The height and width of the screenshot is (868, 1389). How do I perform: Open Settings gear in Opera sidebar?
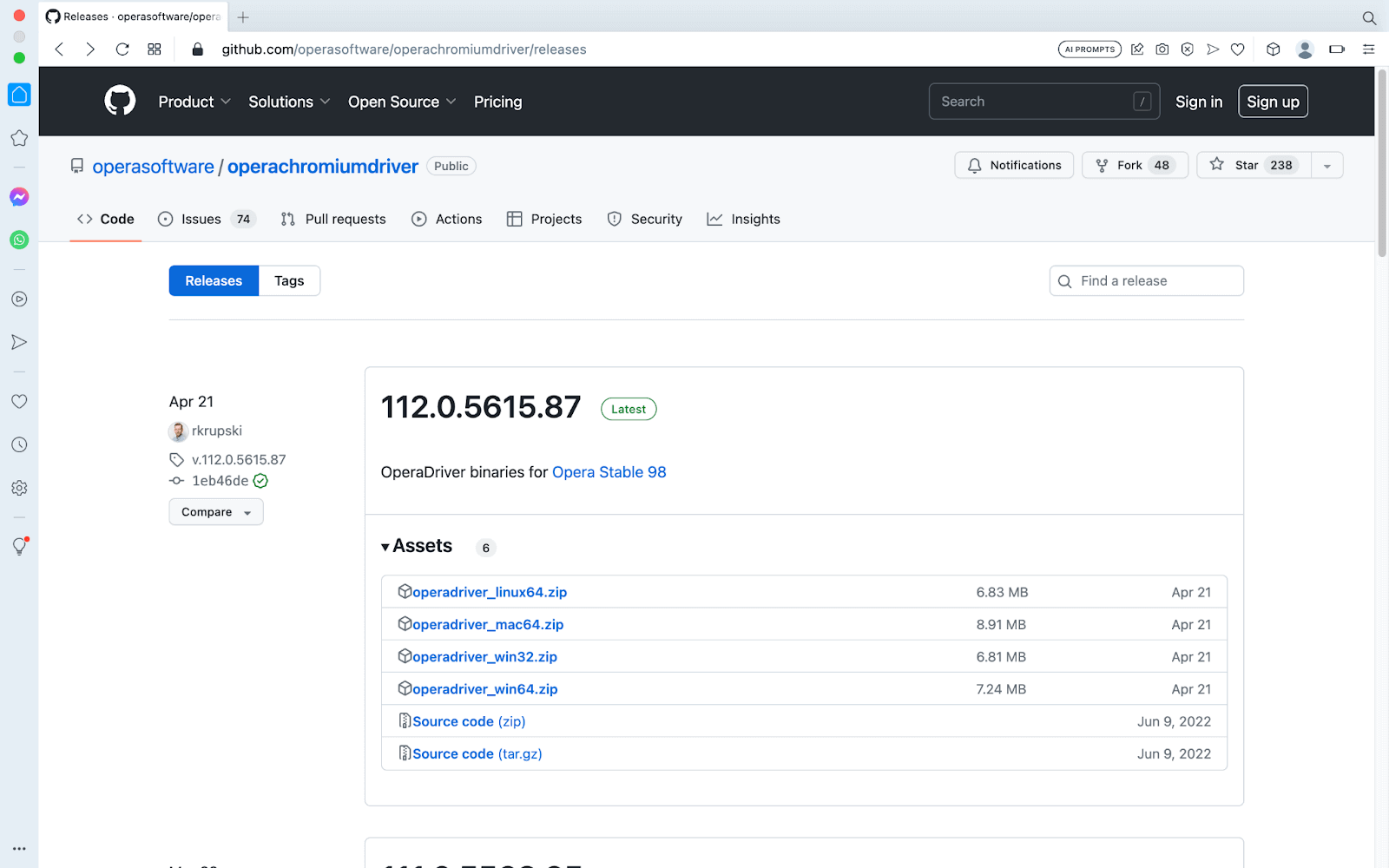pos(19,488)
